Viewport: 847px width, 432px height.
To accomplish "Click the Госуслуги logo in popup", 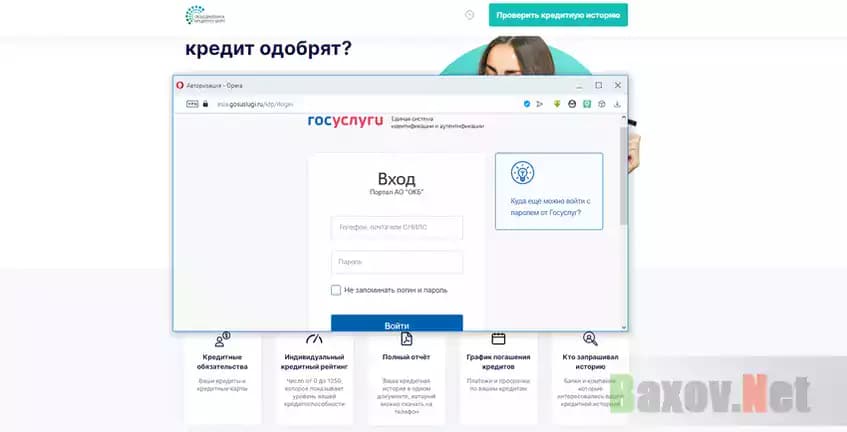I will point(345,120).
